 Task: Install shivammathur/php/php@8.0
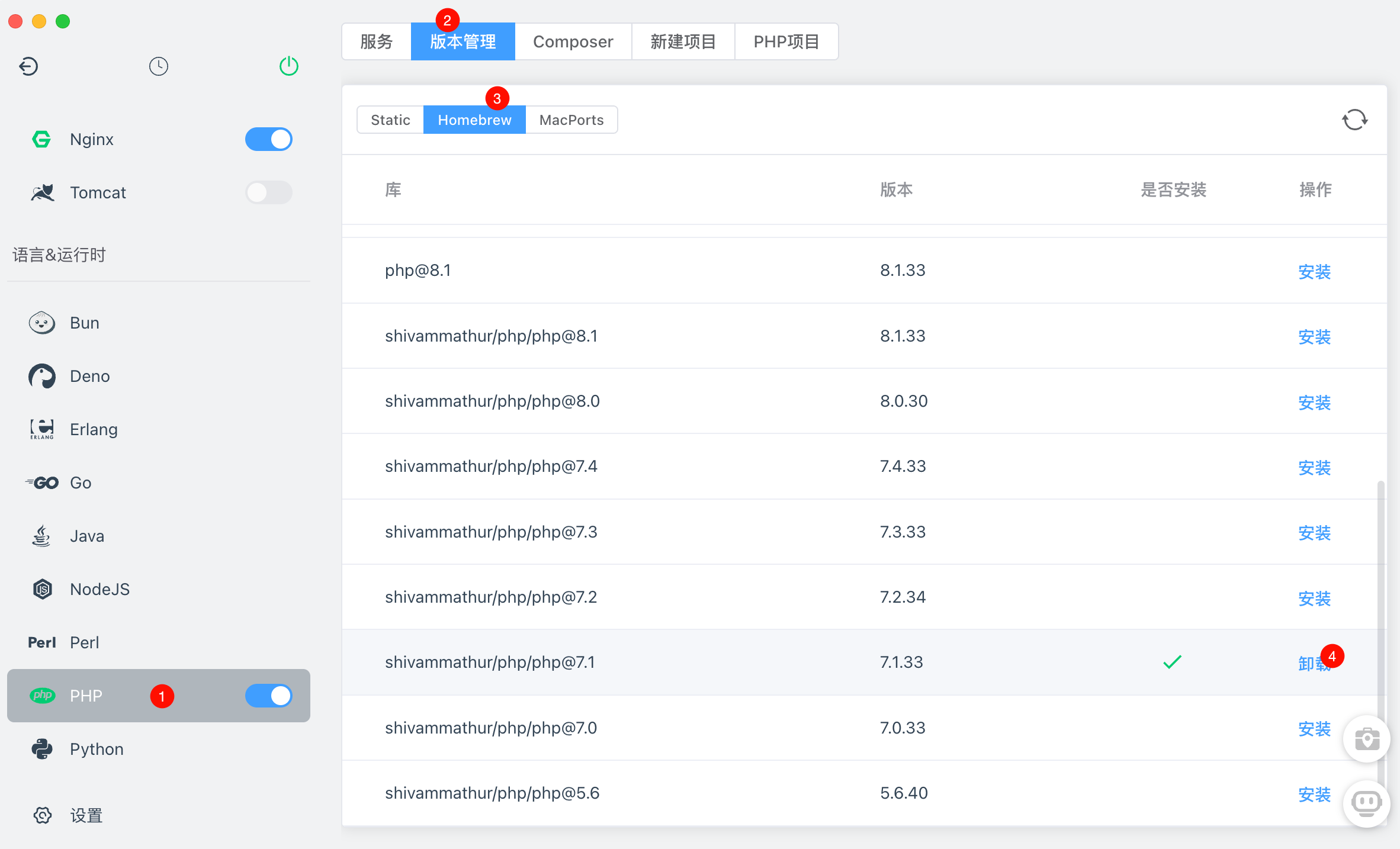pyautogui.click(x=1315, y=402)
